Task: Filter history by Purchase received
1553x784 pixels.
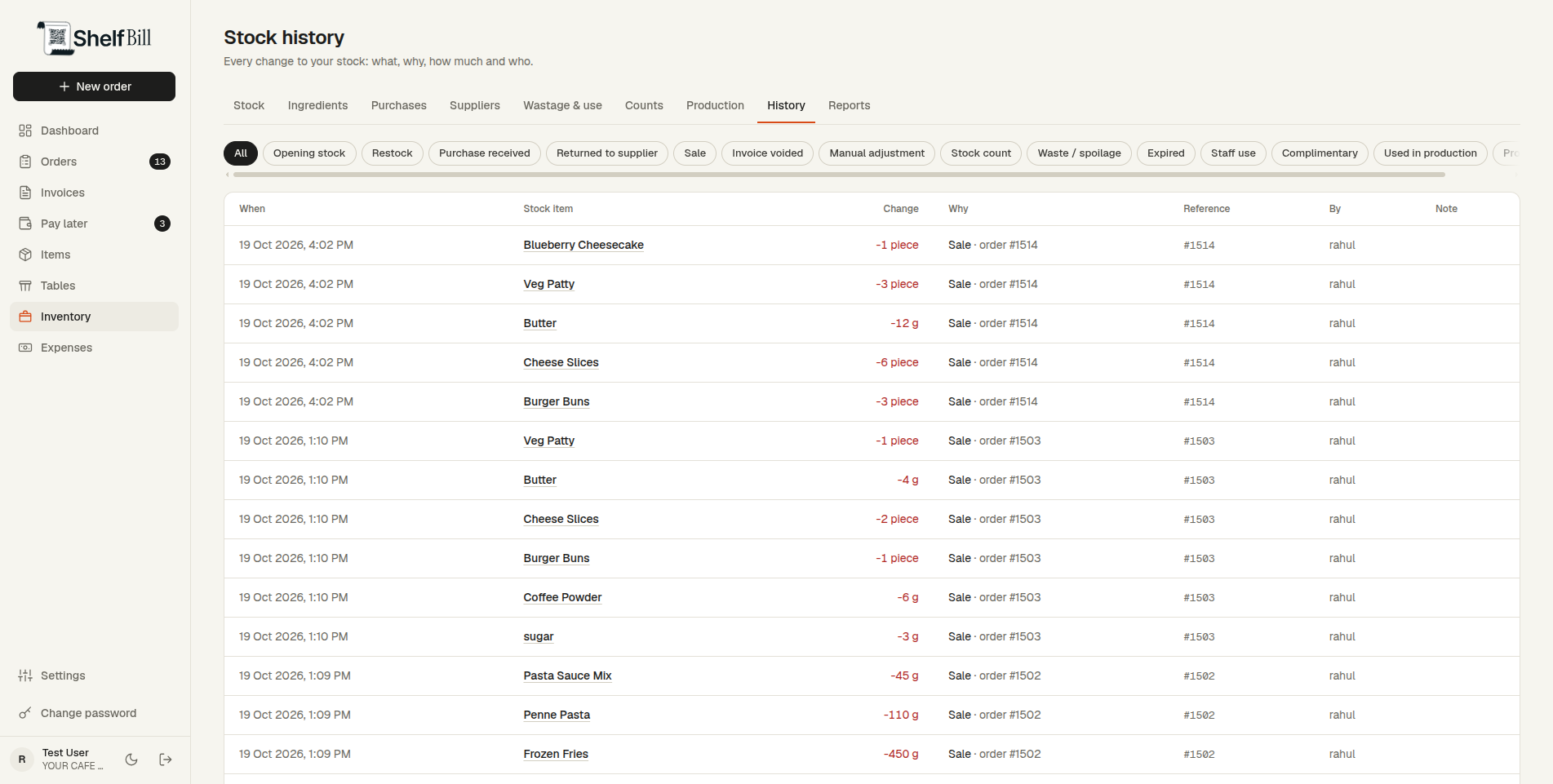Action: coord(485,153)
